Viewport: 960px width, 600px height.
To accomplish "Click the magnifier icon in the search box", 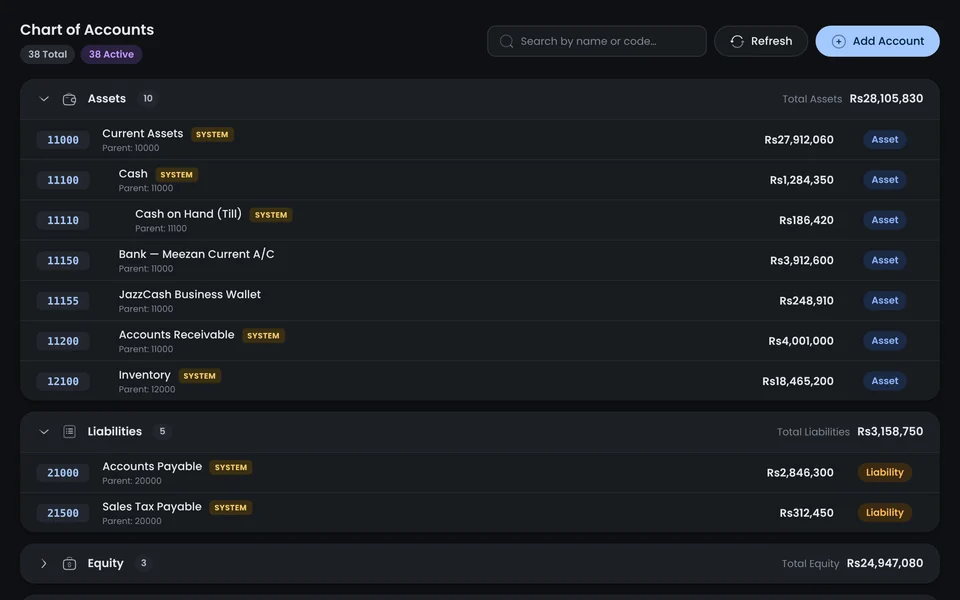I will pyautogui.click(x=506, y=41).
